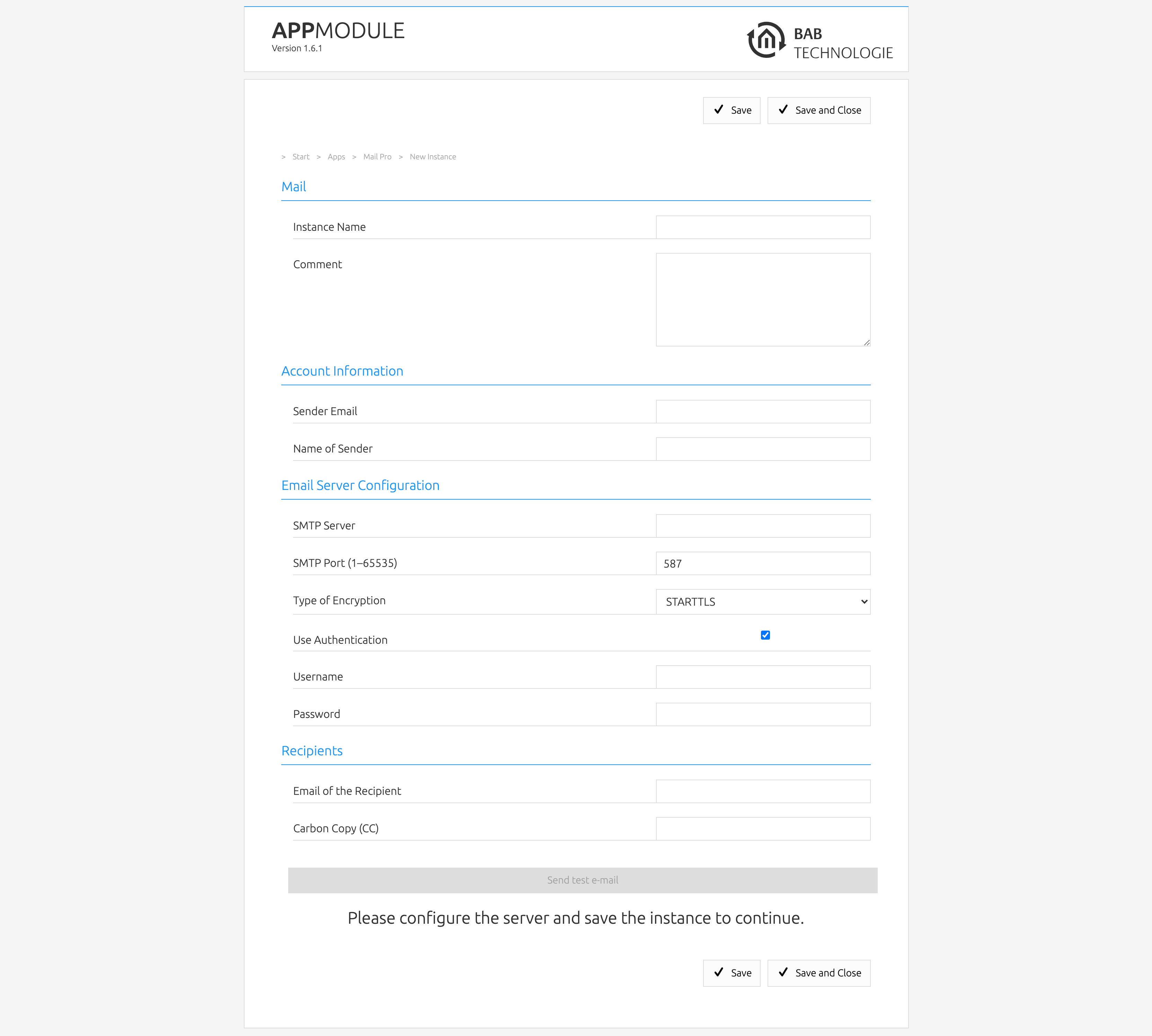
Task: Click the Send test e-mail button
Action: (x=582, y=880)
